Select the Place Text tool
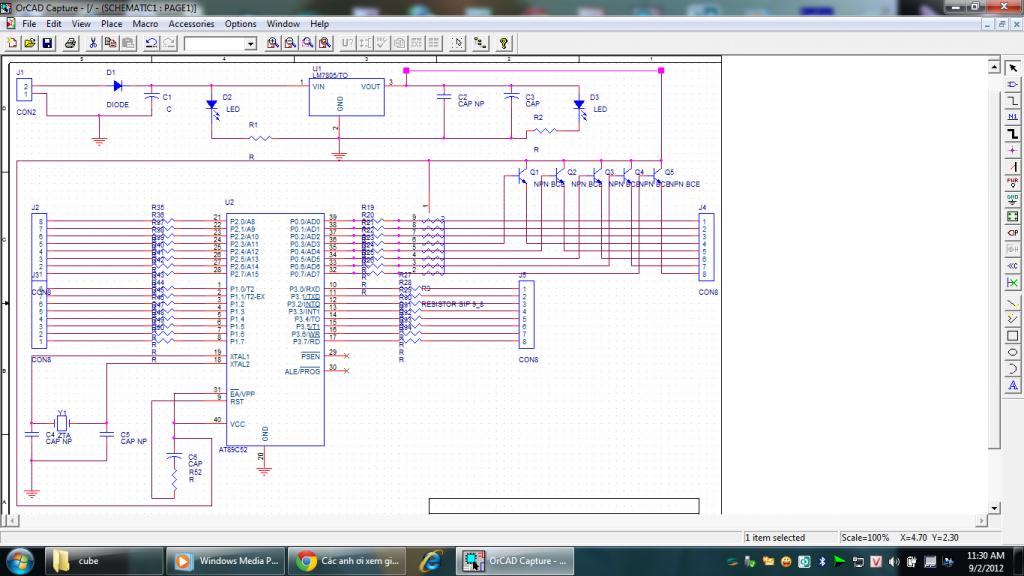The width and height of the screenshot is (1024, 576). [1012, 385]
